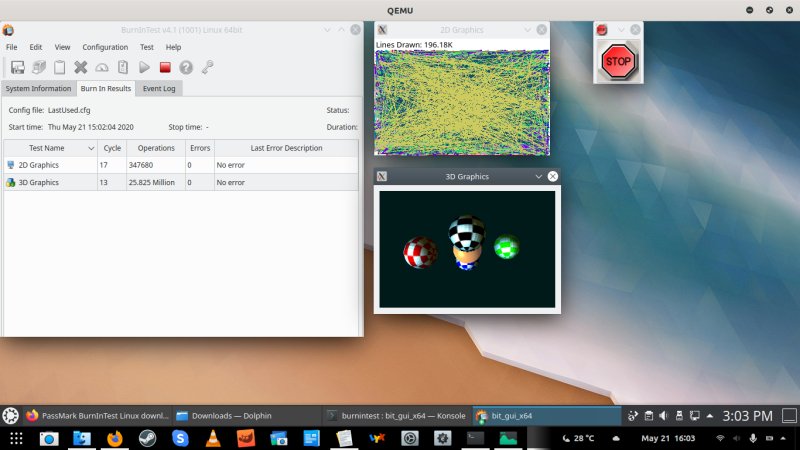800x450 pixels.
Task: Switch to PassMark BurnInTest Firefox task
Action: 97,416
